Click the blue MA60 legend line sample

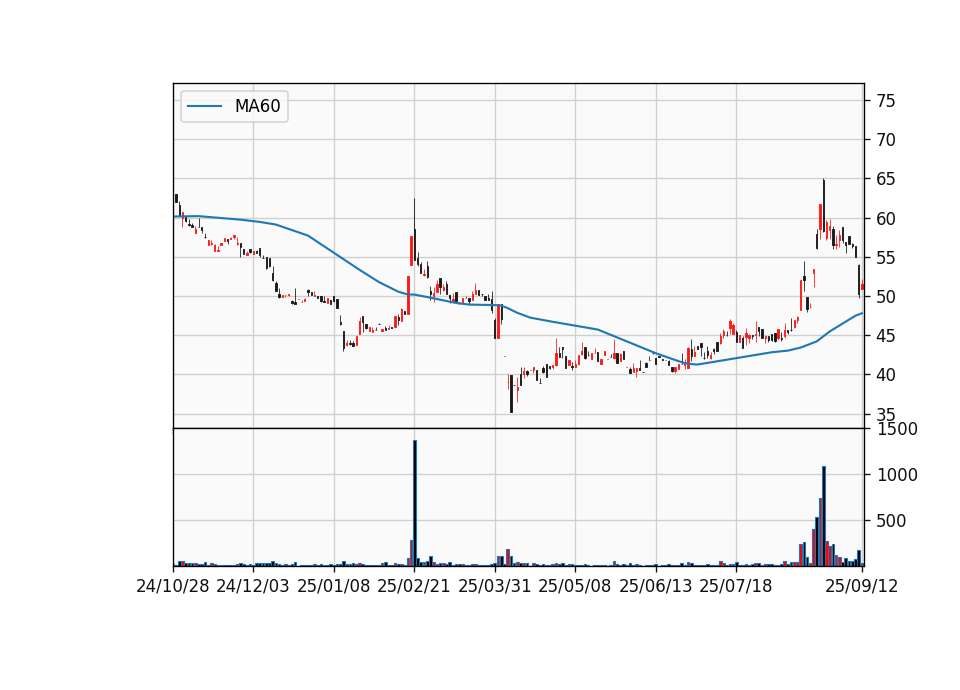pyautogui.click(x=204, y=106)
